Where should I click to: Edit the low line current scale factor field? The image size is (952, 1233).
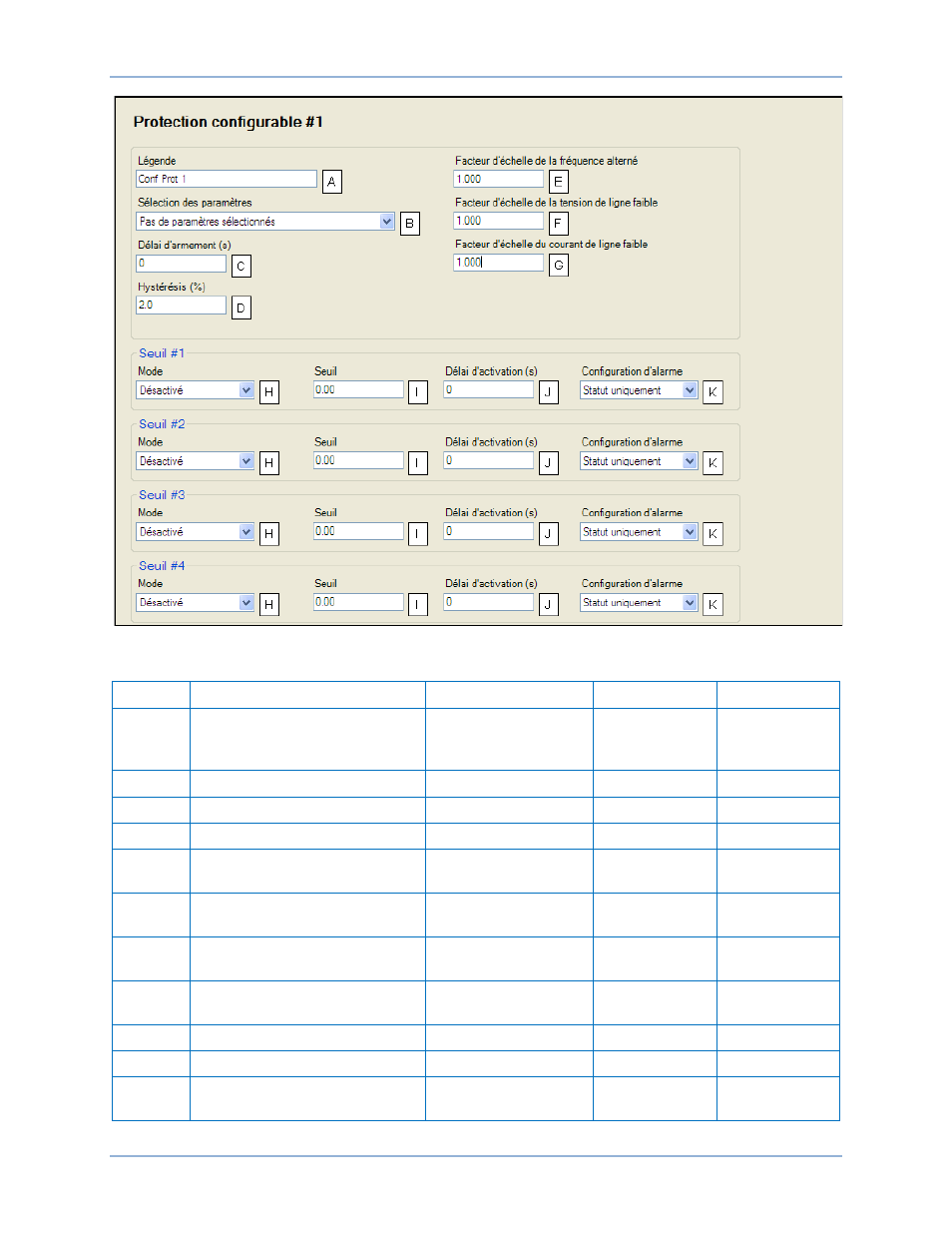pyautogui.click(x=498, y=263)
